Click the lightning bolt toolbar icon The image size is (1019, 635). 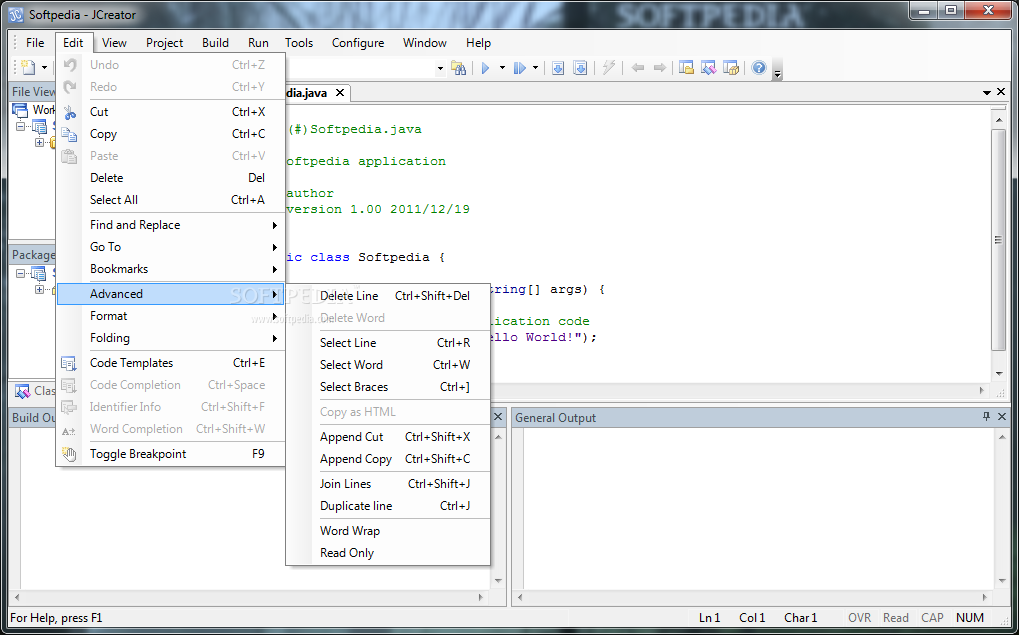(x=609, y=68)
